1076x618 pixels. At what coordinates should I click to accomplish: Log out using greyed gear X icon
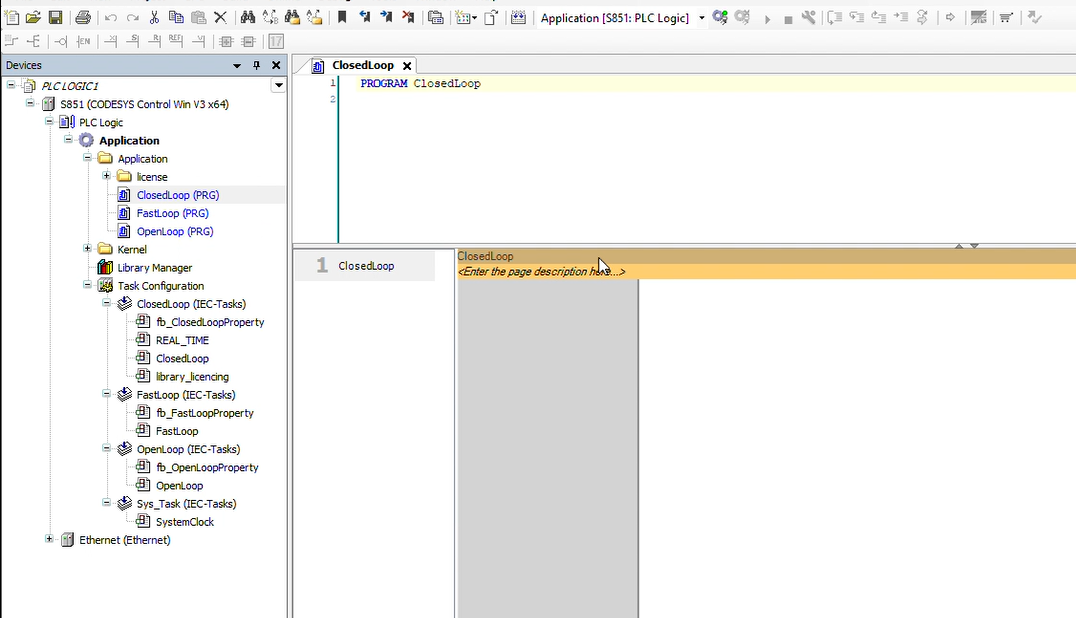[x=742, y=18]
